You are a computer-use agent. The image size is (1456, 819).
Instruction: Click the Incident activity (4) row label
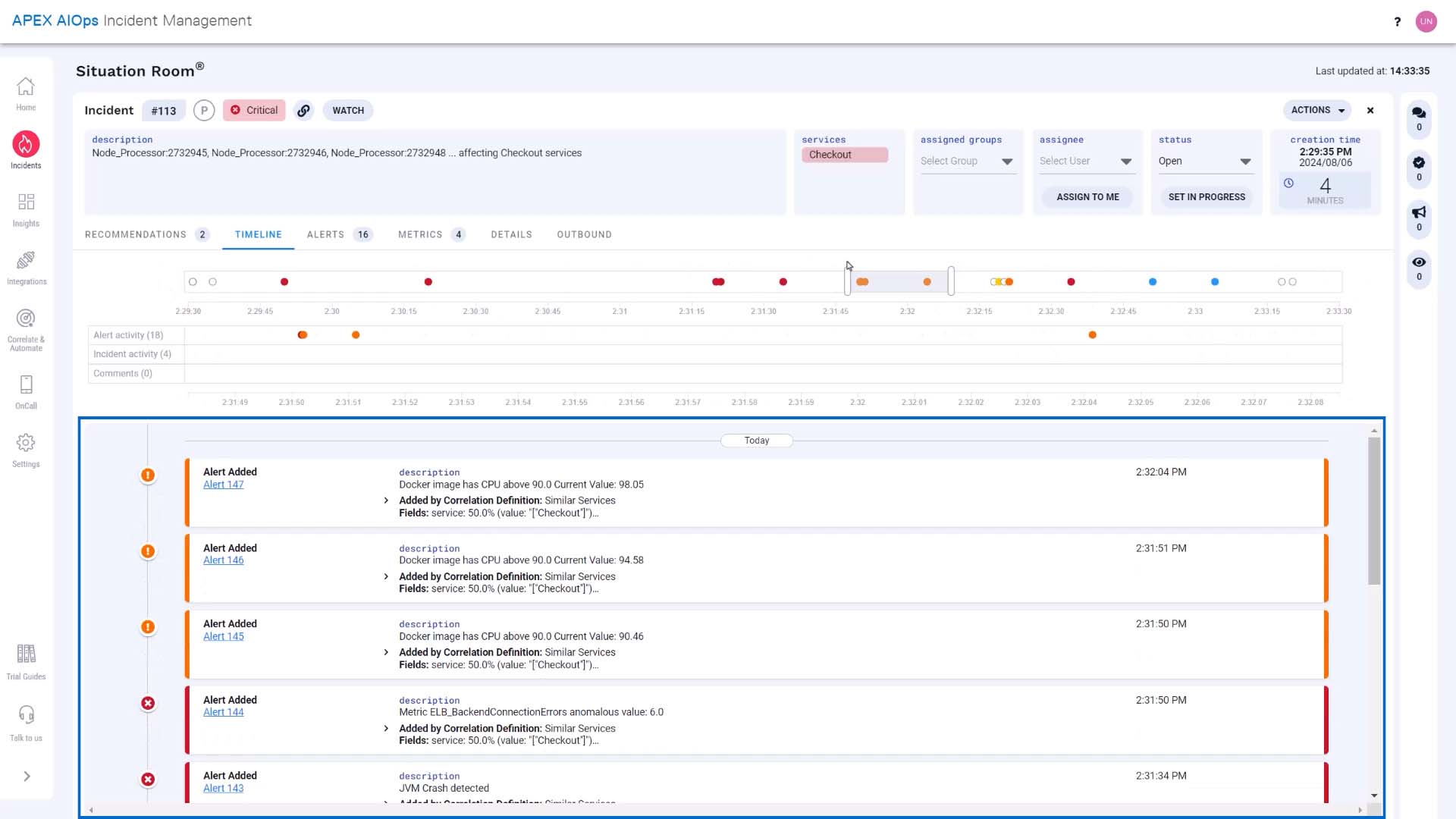point(132,354)
